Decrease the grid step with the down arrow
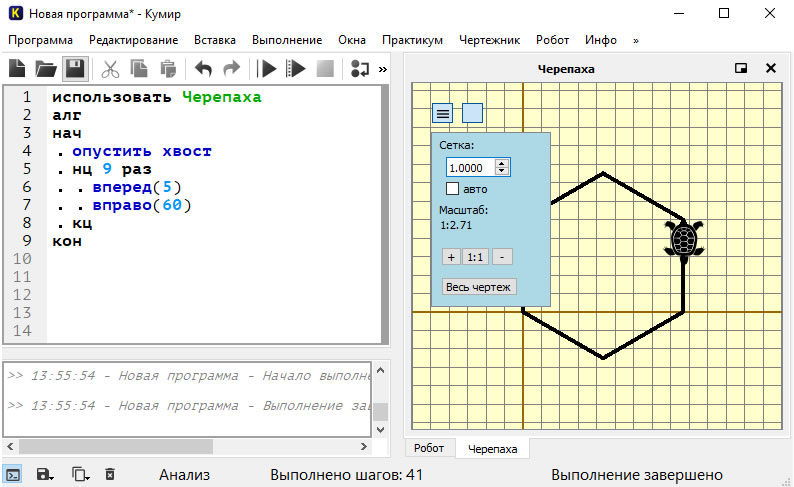 pos(502,172)
